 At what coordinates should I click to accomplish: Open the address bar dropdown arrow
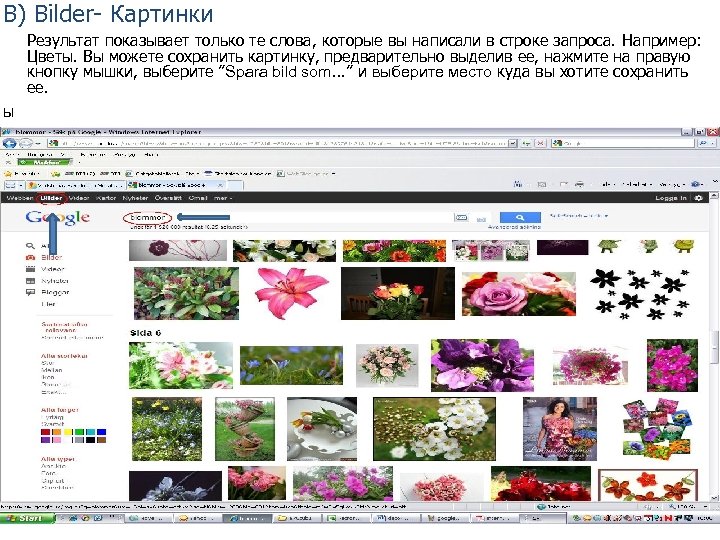(513, 143)
